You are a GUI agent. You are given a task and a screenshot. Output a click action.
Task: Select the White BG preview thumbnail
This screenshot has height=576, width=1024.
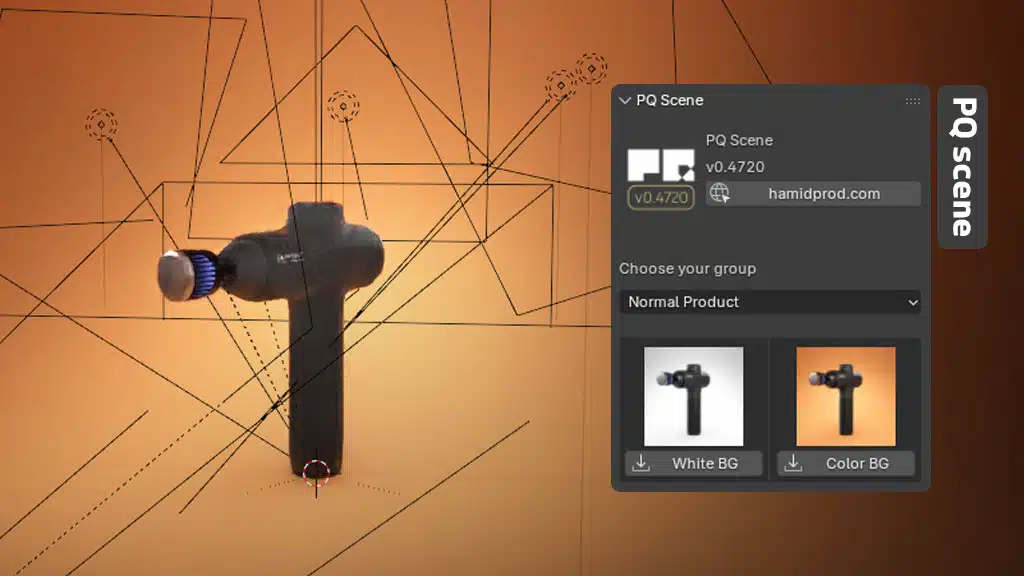pyautogui.click(x=693, y=396)
